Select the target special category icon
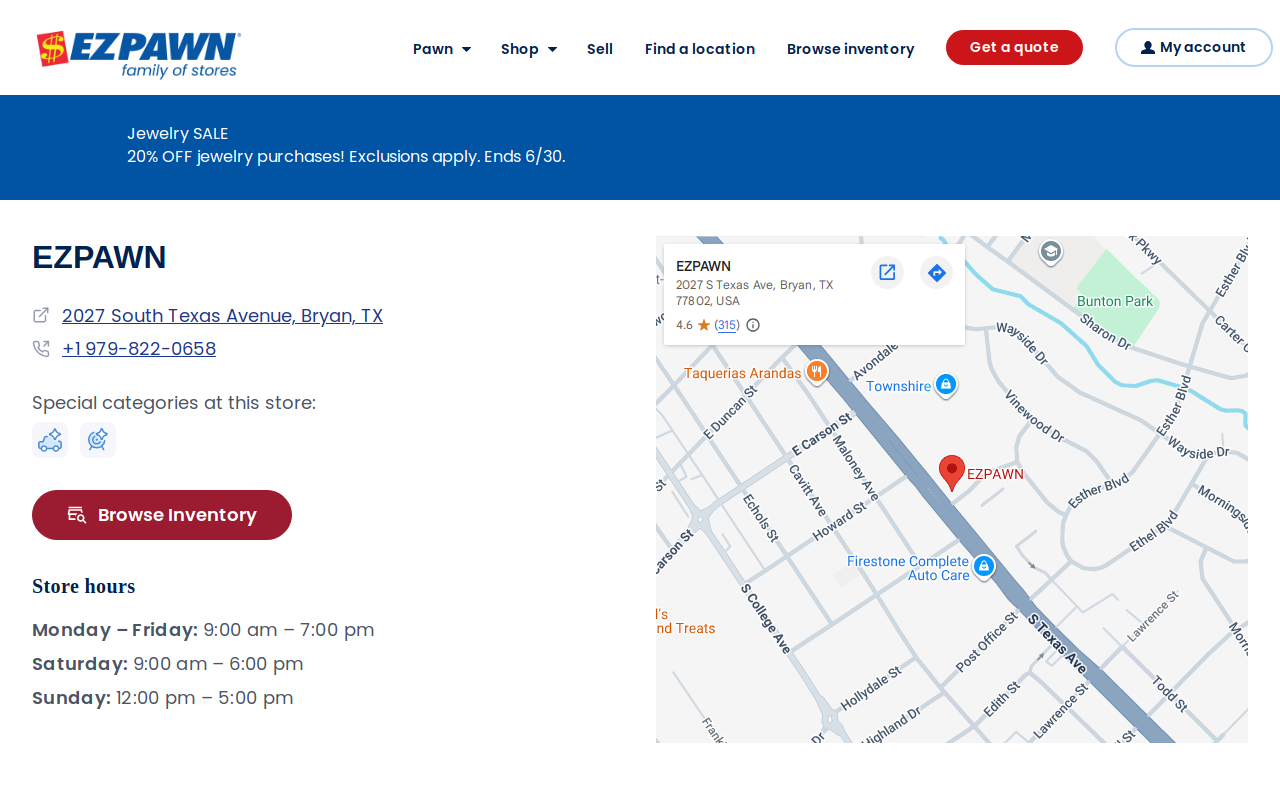This screenshot has height=800, width=1280. pos(98,440)
